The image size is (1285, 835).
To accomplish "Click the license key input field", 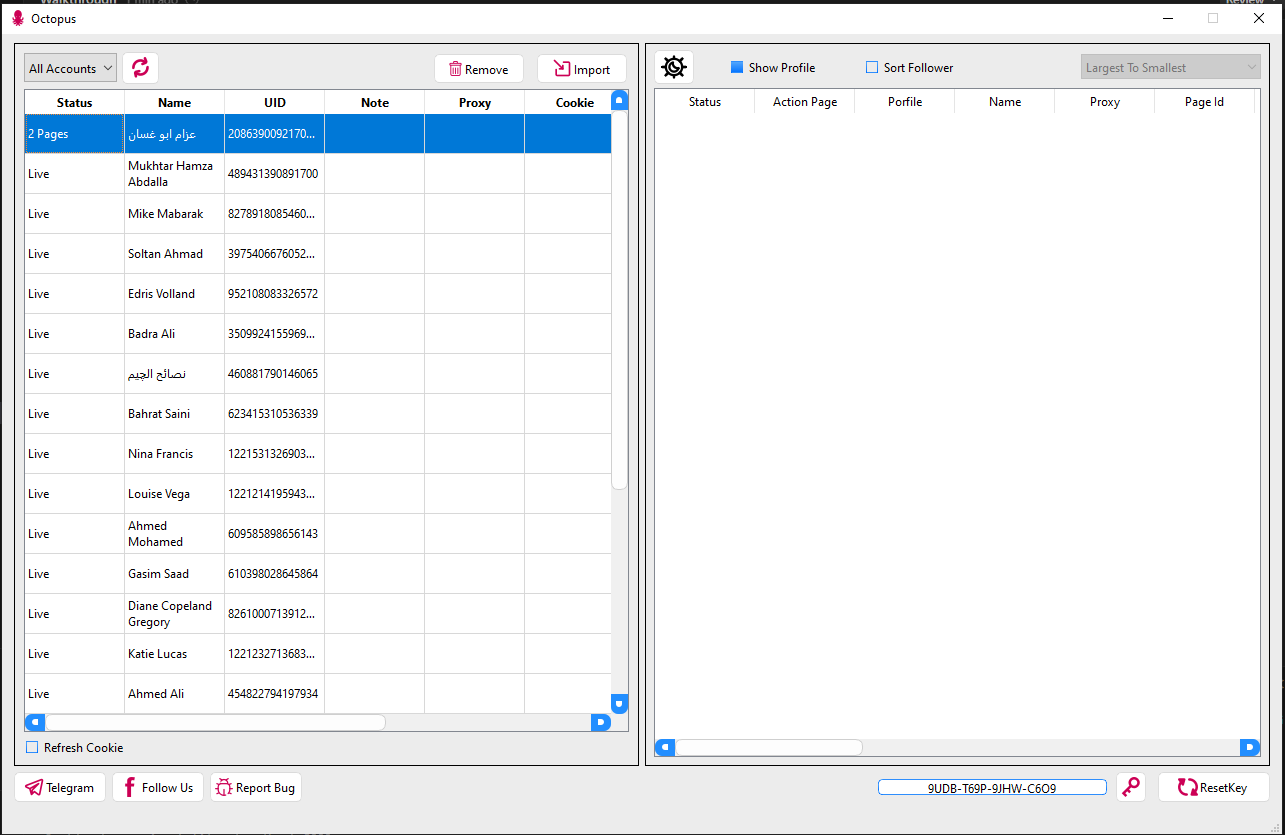I will [991, 788].
